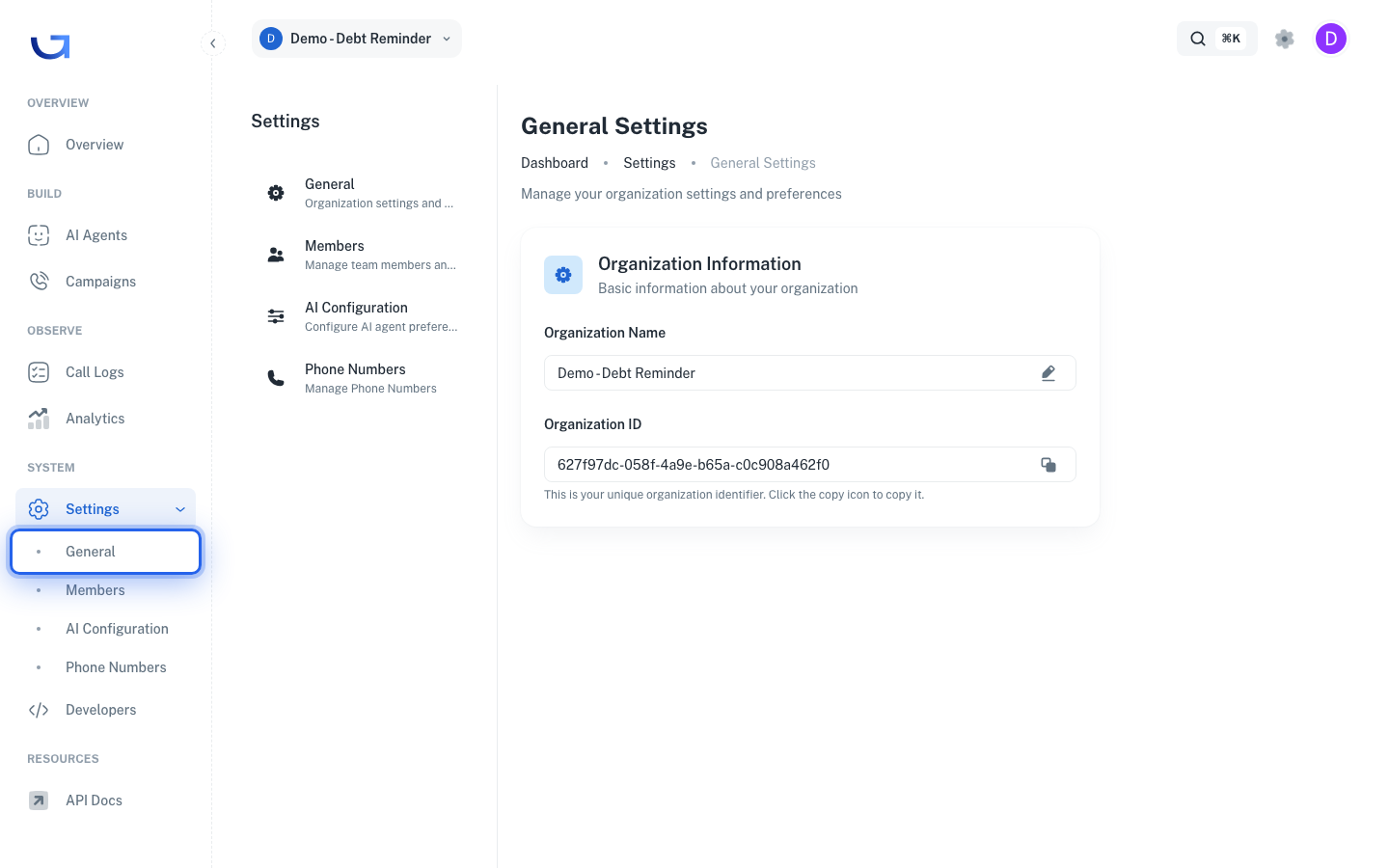Viewport: 1389px width, 868px height.
Task: Click the Campaigns phone-call icon
Action: pos(39,282)
